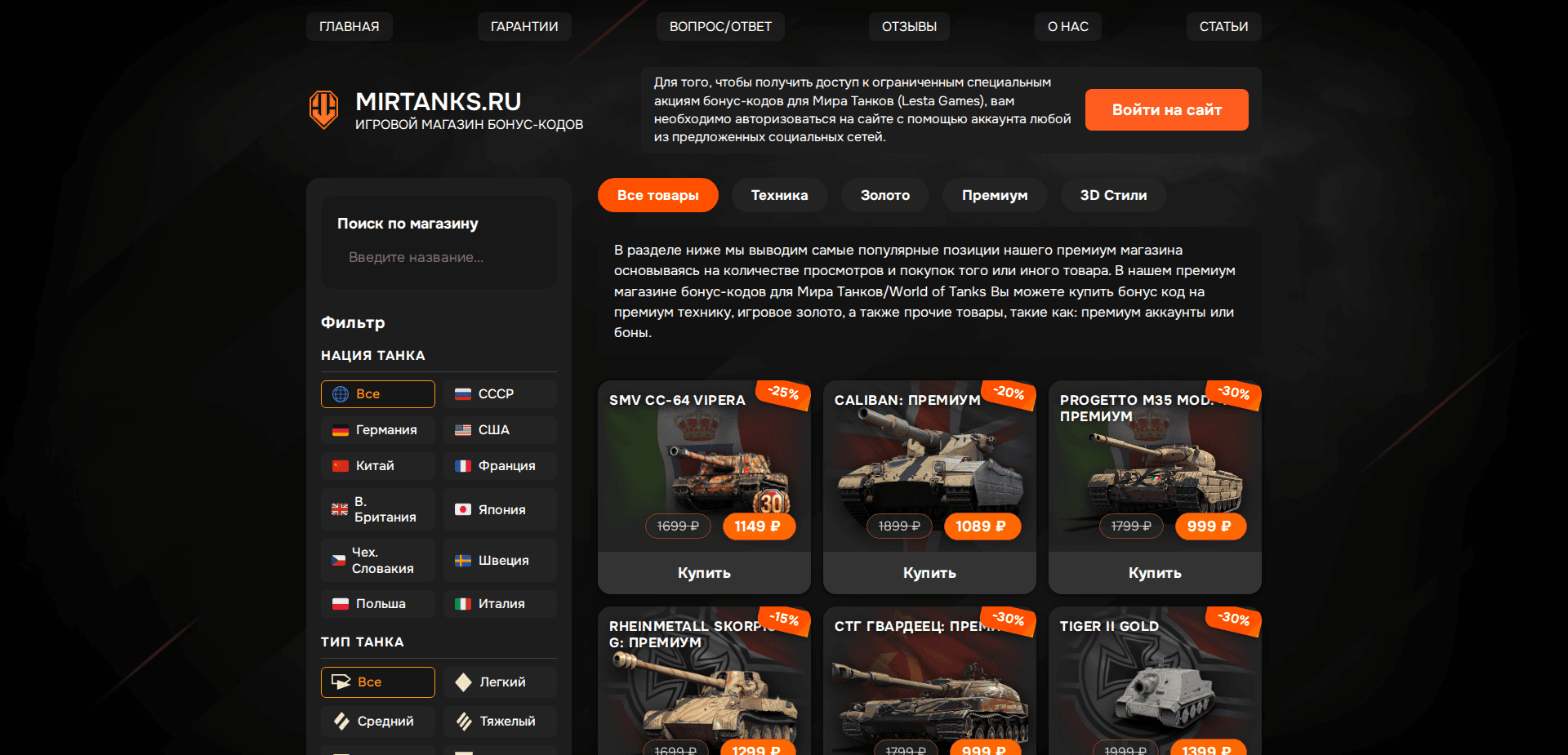Open the СТАТЬИ page
Screen dimensions: 1568x755
click(1223, 27)
